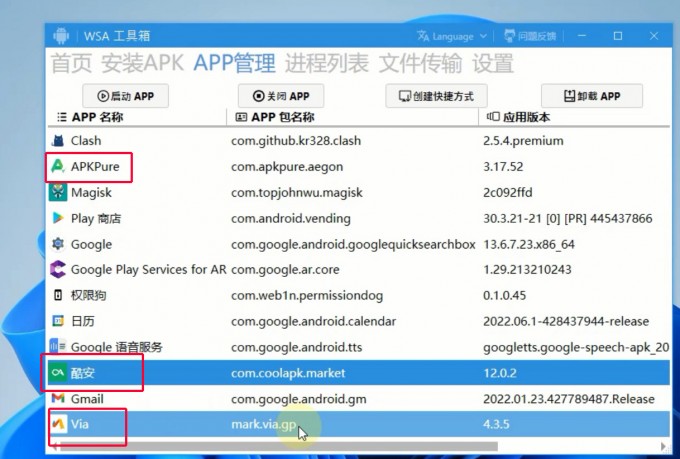Click package com.apkpure.aegon
This screenshot has height=459, width=680.
point(287,167)
